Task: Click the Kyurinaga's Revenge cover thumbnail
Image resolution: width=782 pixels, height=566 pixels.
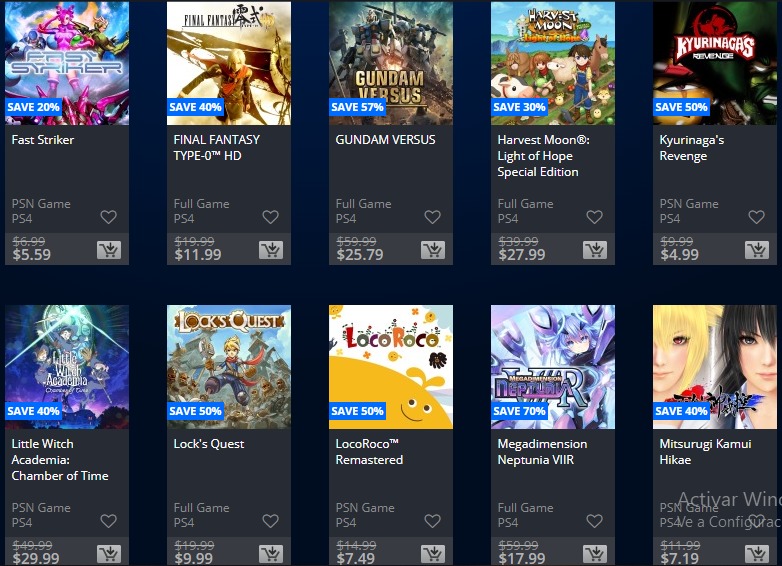Action: pos(715,63)
